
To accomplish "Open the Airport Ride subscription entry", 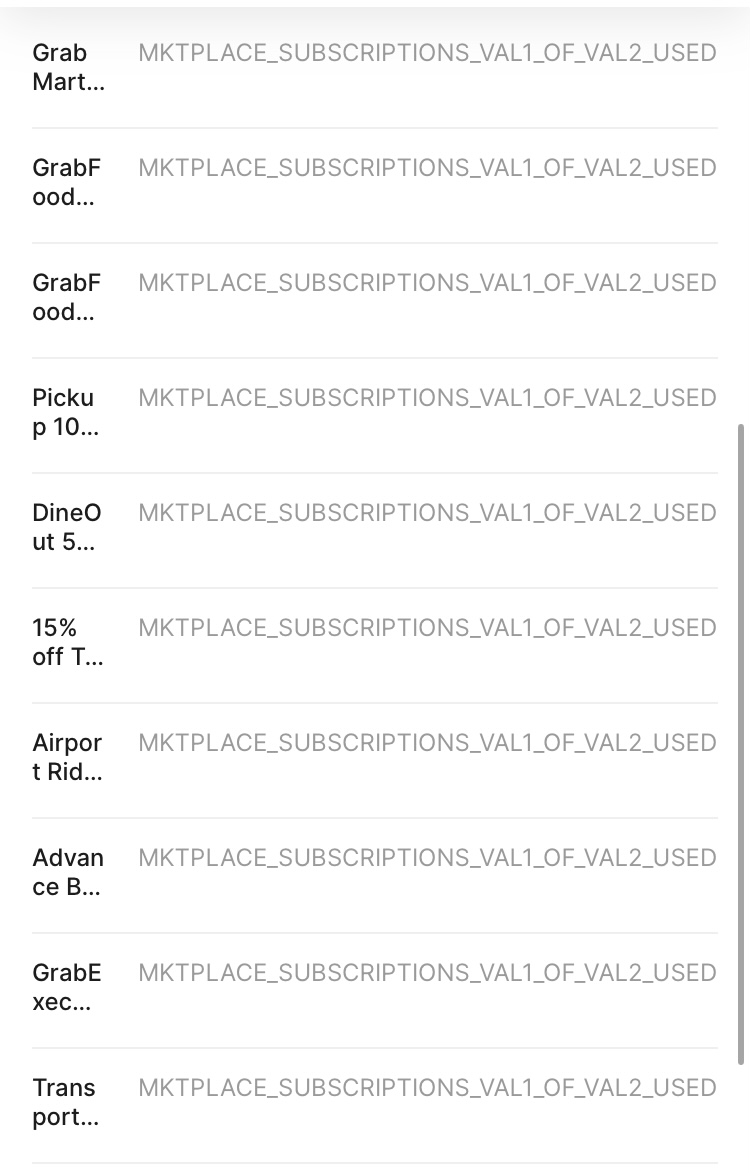I will point(67,758).
